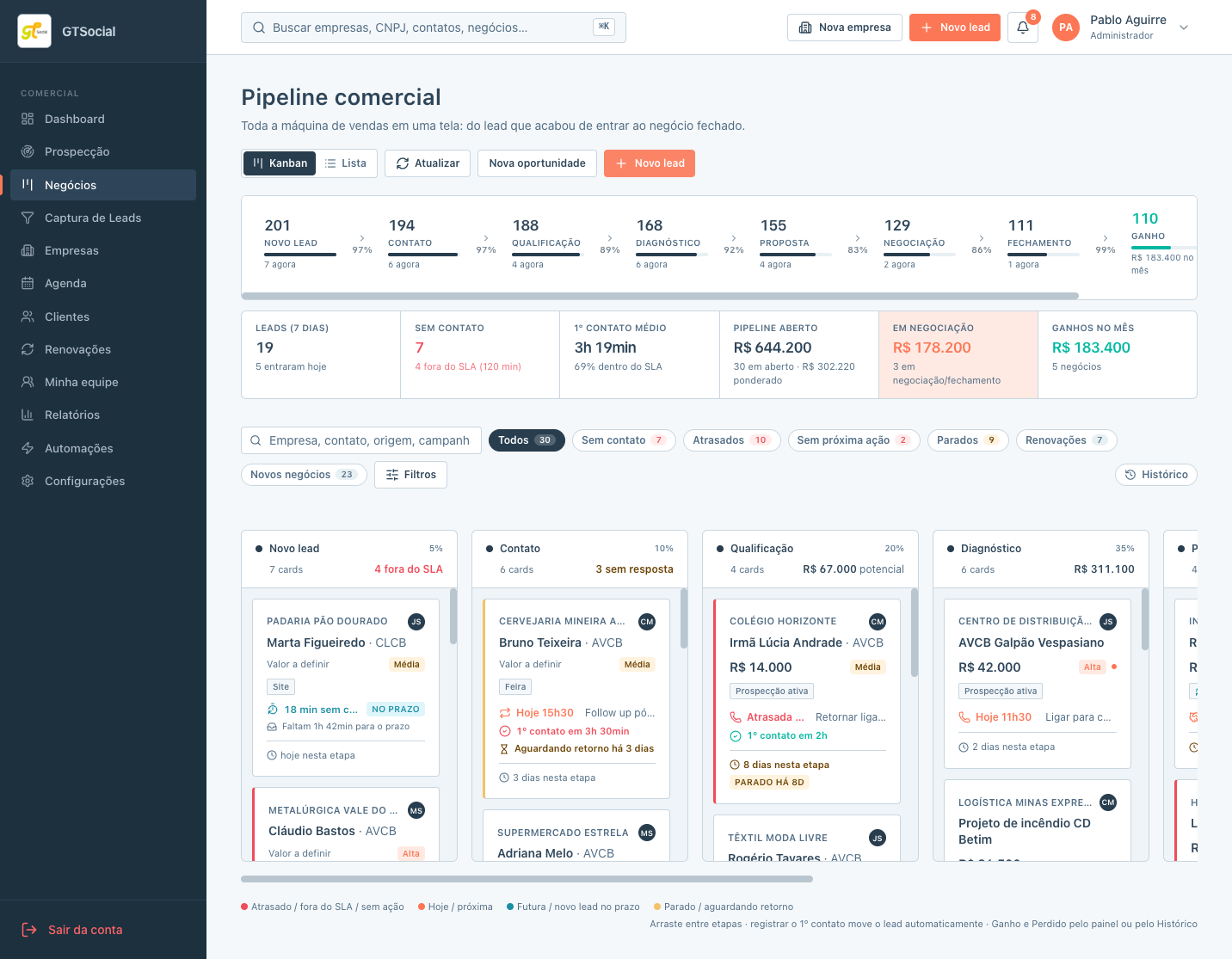
Task: Go to Prospecção in the sidebar
Action: point(103,151)
